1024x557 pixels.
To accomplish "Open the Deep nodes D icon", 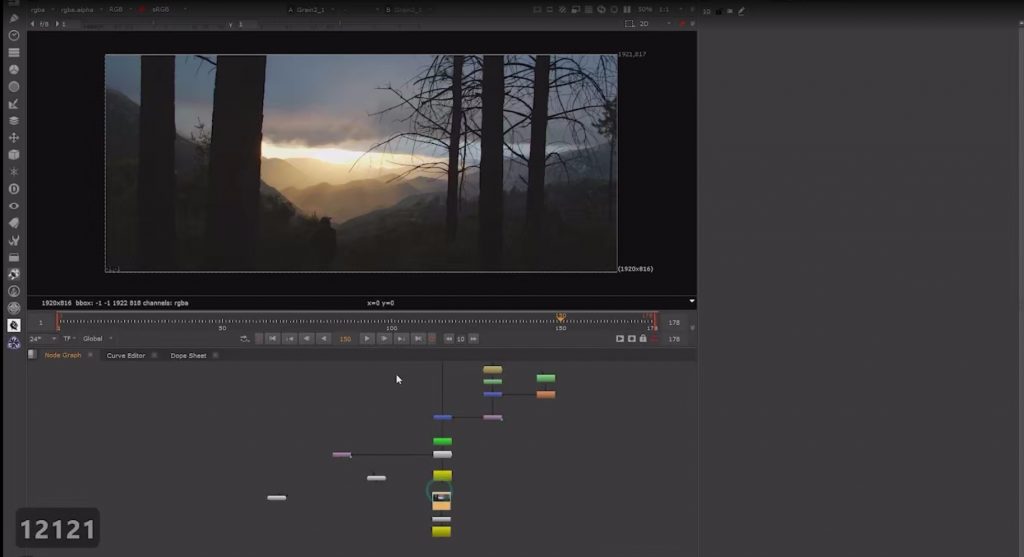I will (x=14, y=189).
